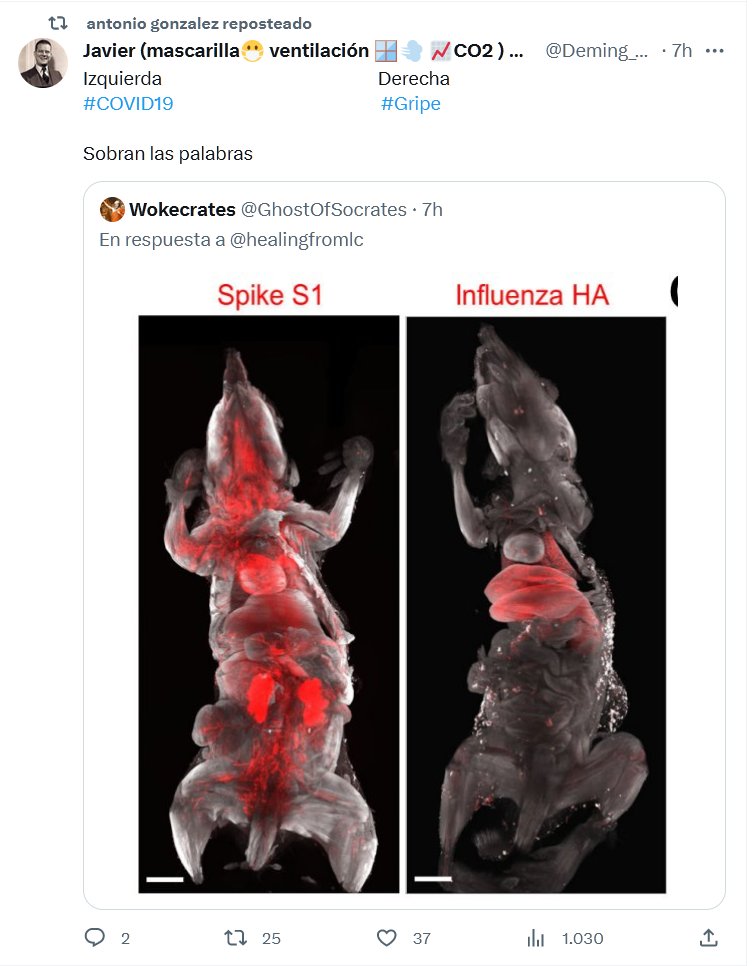
Task: Click the "Sobran las palabras" tweet text
Action: coord(167,154)
